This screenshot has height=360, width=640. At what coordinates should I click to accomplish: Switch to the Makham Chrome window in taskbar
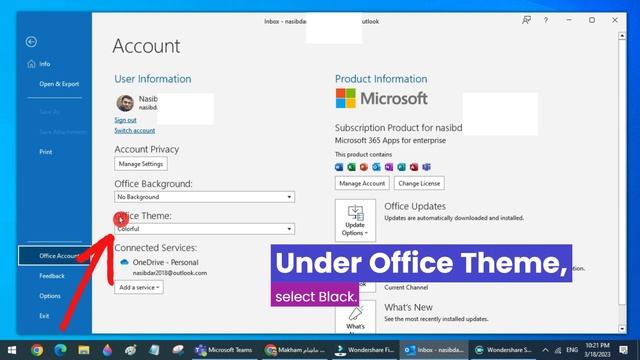pyautogui.click(x=295, y=350)
